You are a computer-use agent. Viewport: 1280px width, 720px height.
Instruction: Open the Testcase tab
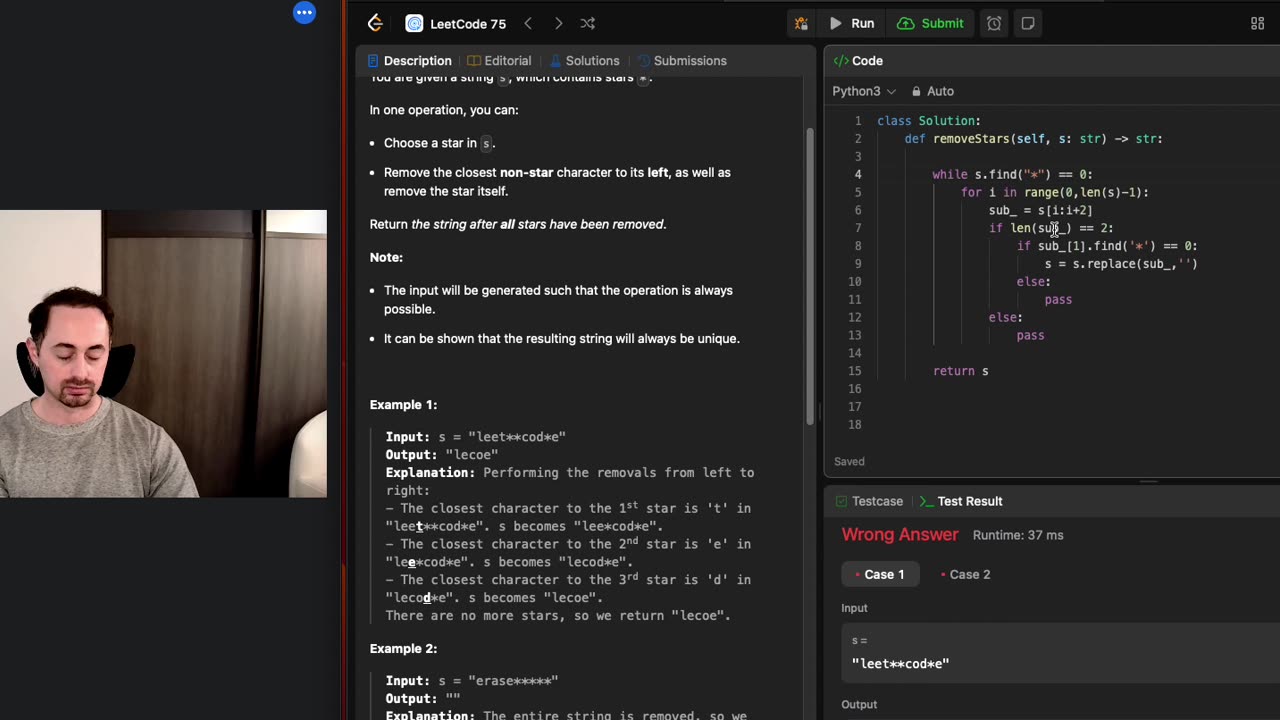(x=868, y=501)
